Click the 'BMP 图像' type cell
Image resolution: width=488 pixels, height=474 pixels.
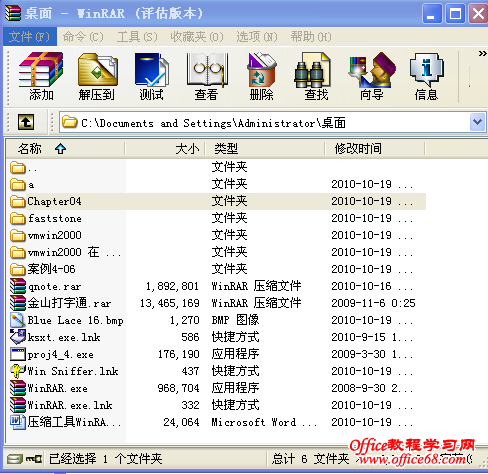tap(235, 320)
